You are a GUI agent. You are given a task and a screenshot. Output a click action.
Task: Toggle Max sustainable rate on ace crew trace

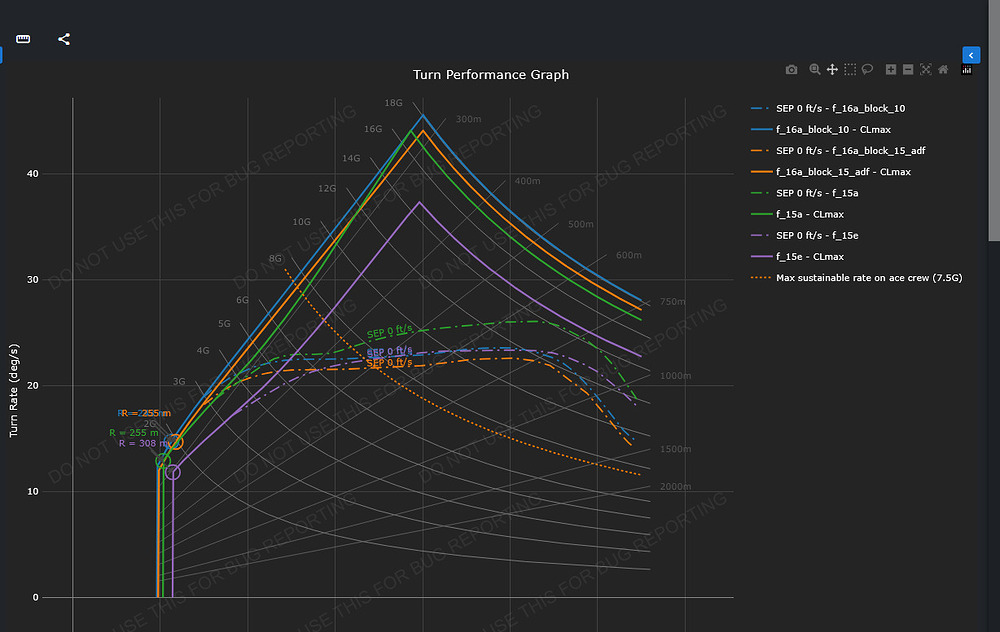[x=857, y=277]
